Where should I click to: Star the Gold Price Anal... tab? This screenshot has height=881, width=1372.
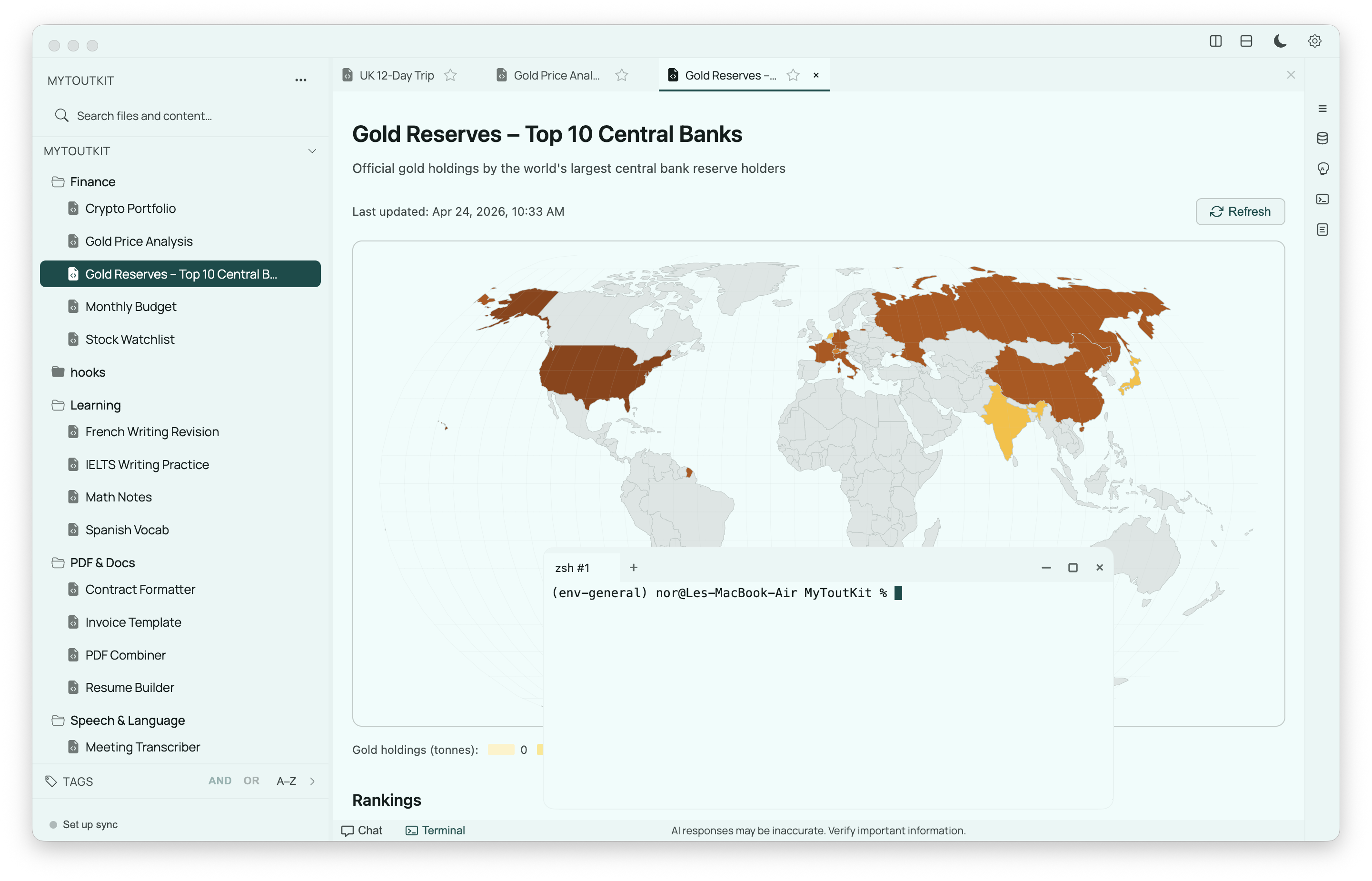[x=622, y=75]
